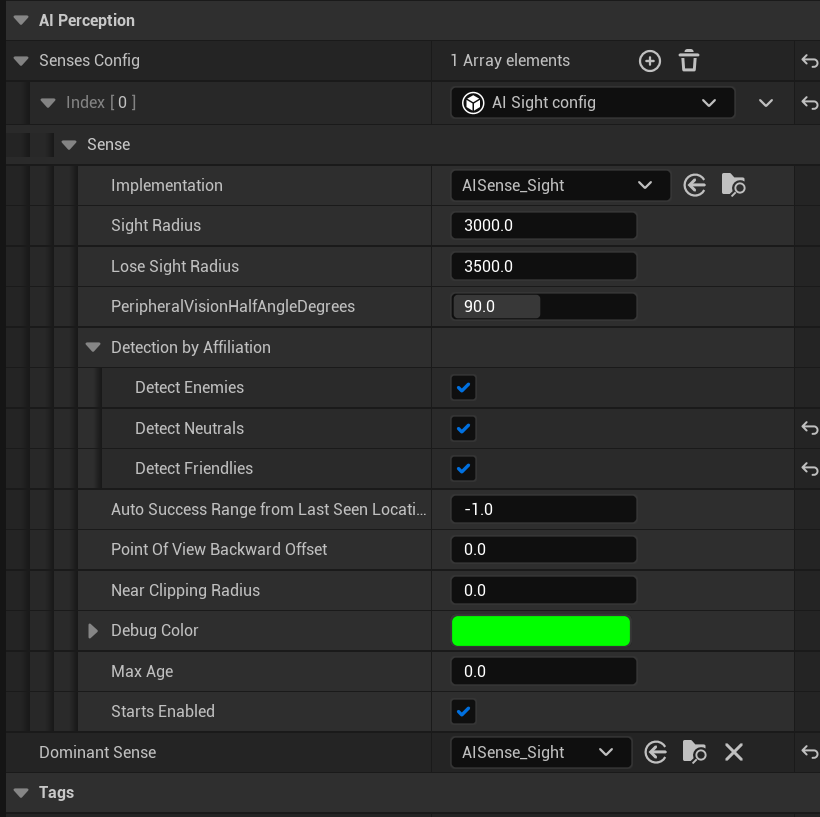Clear the Dominant Sense value

click(x=734, y=752)
